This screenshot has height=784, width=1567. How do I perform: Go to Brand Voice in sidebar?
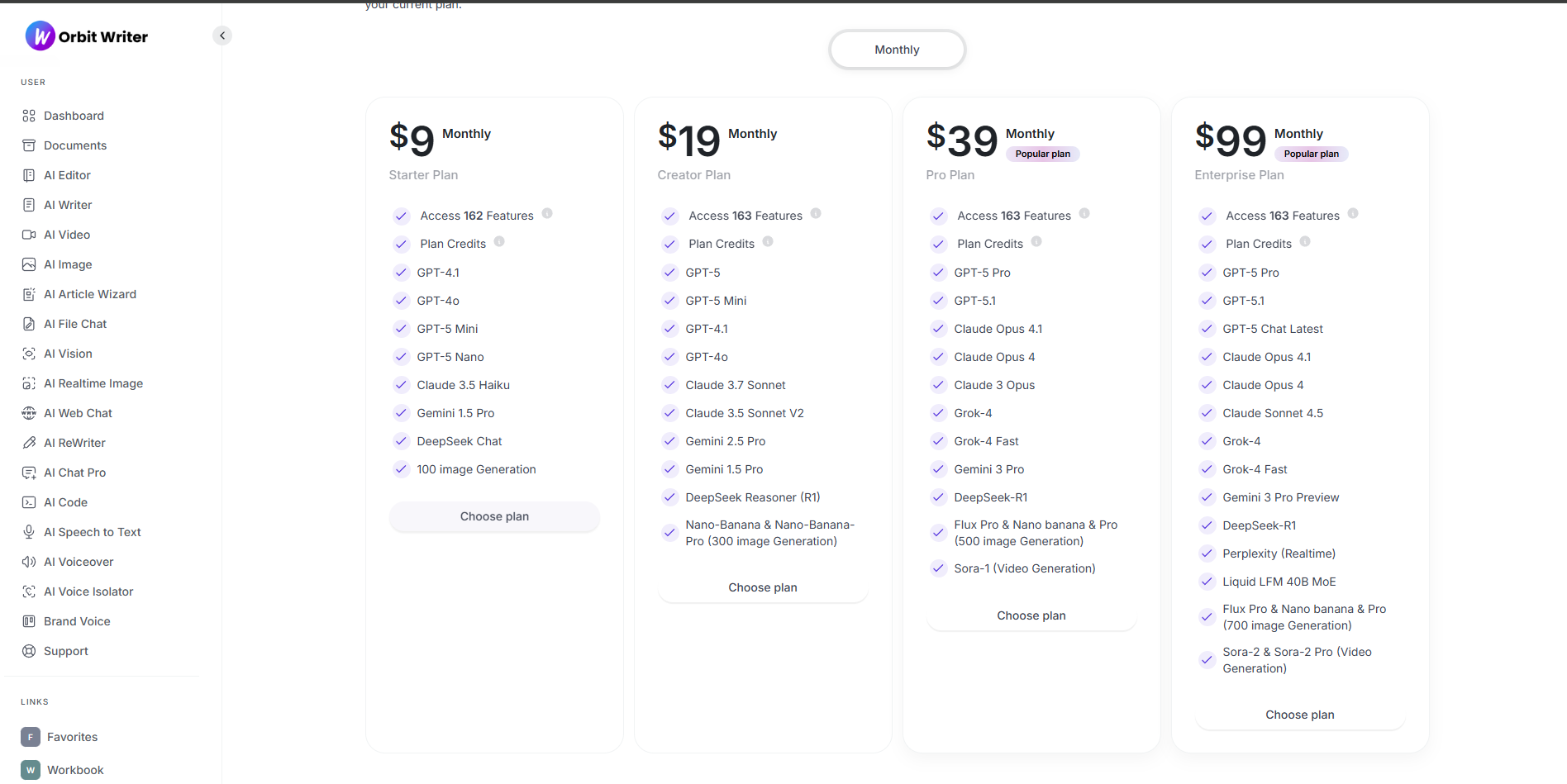click(x=77, y=621)
